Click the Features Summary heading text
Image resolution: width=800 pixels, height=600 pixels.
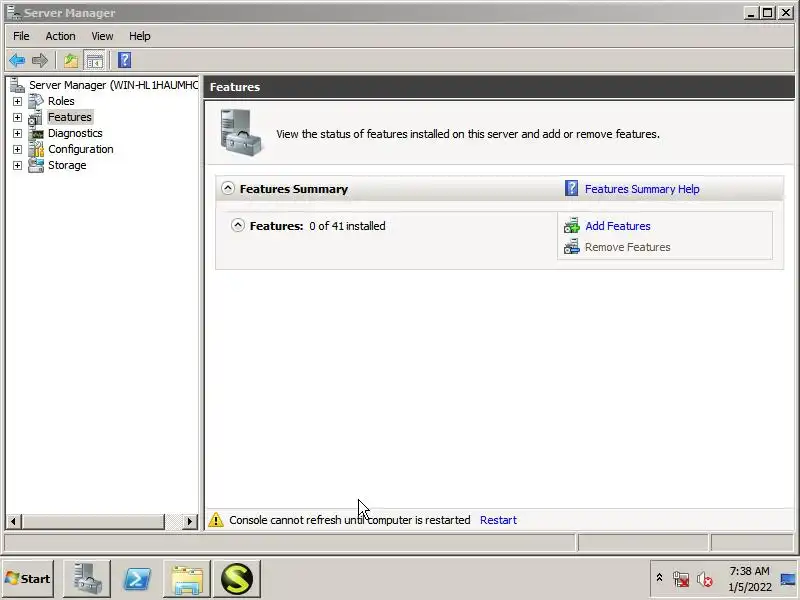pyautogui.click(x=293, y=189)
